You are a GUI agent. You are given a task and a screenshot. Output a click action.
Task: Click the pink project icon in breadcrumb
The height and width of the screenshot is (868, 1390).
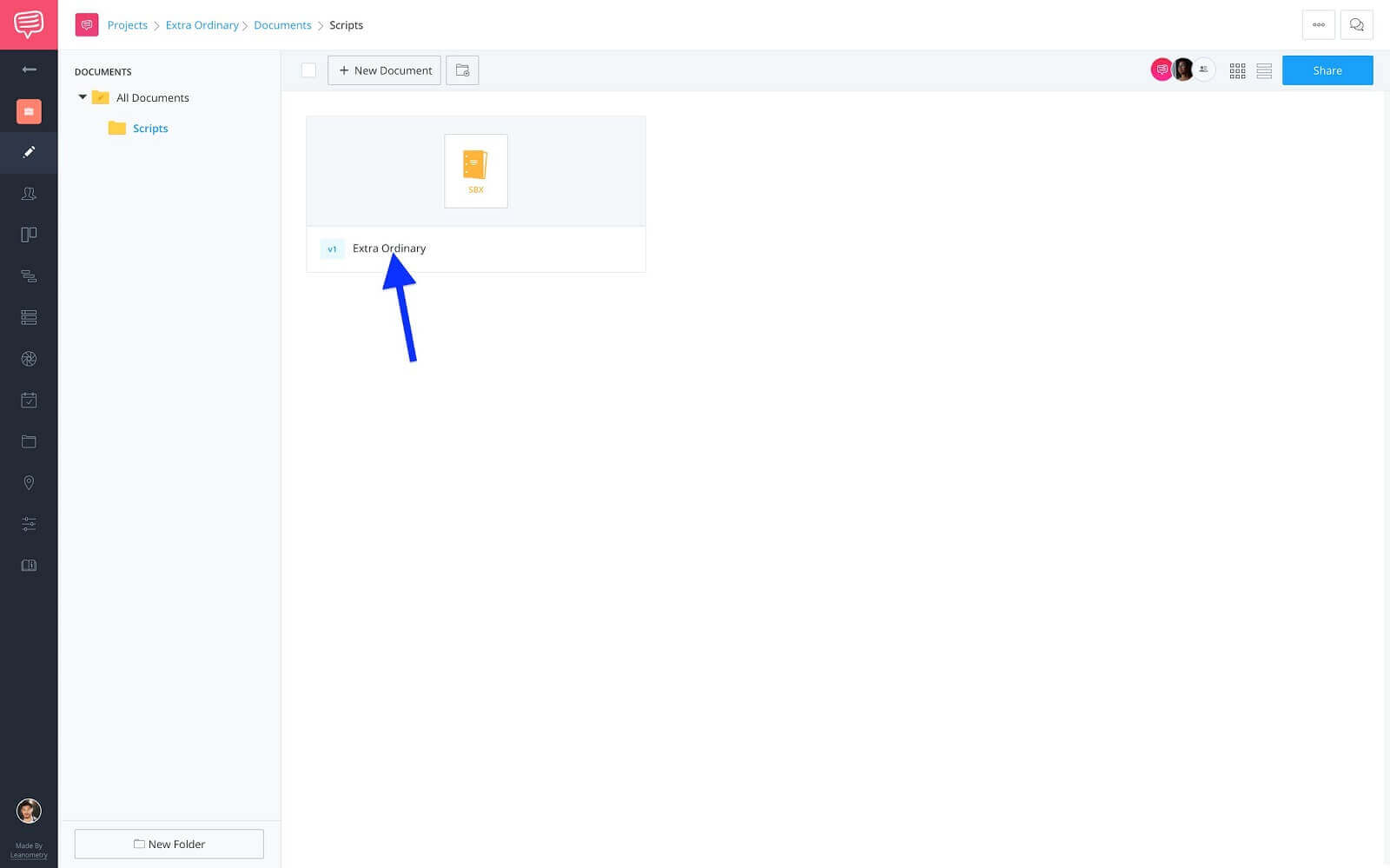pos(87,25)
